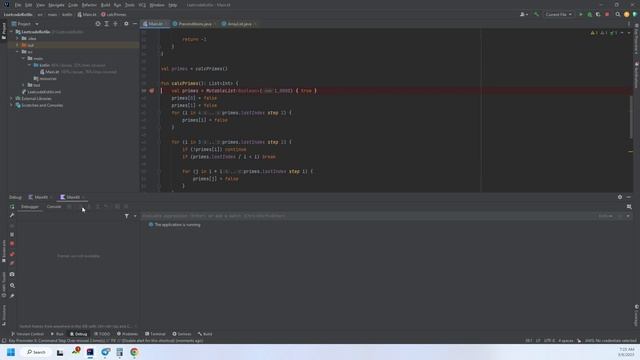Switch to the Console tab

click(54, 207)
